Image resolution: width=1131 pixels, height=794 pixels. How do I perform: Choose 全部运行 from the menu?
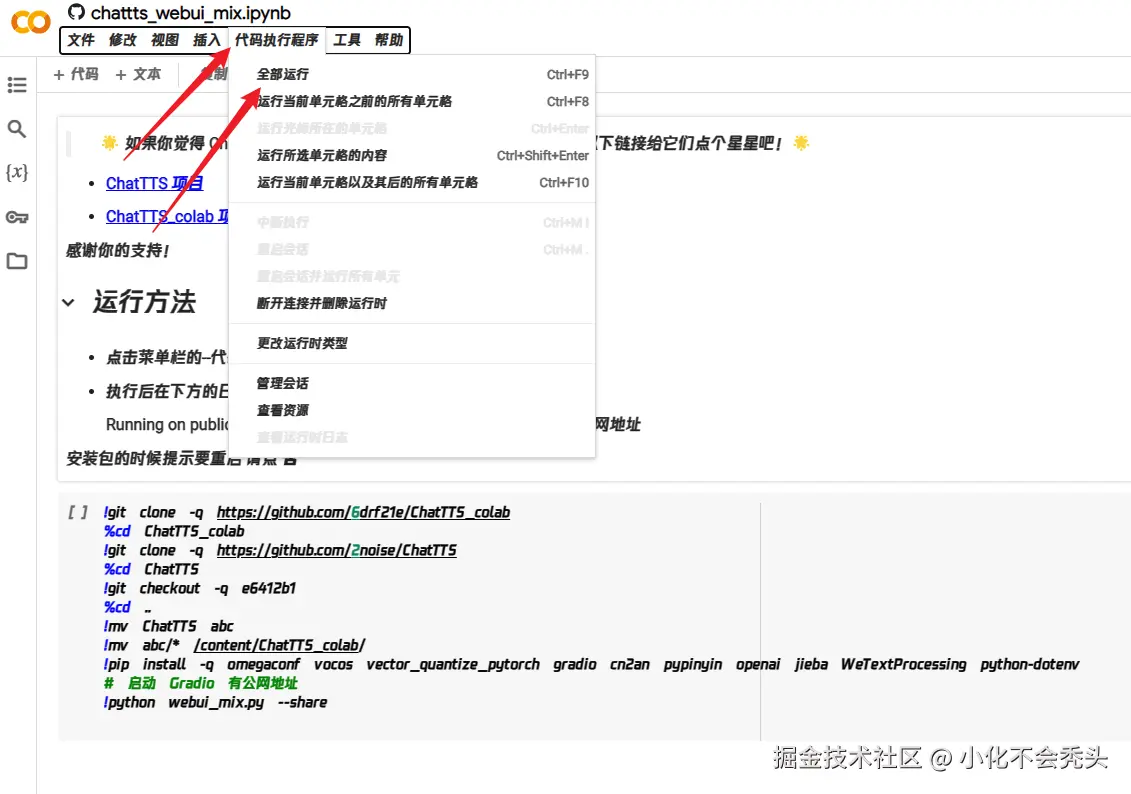click(x=412, y=74)
